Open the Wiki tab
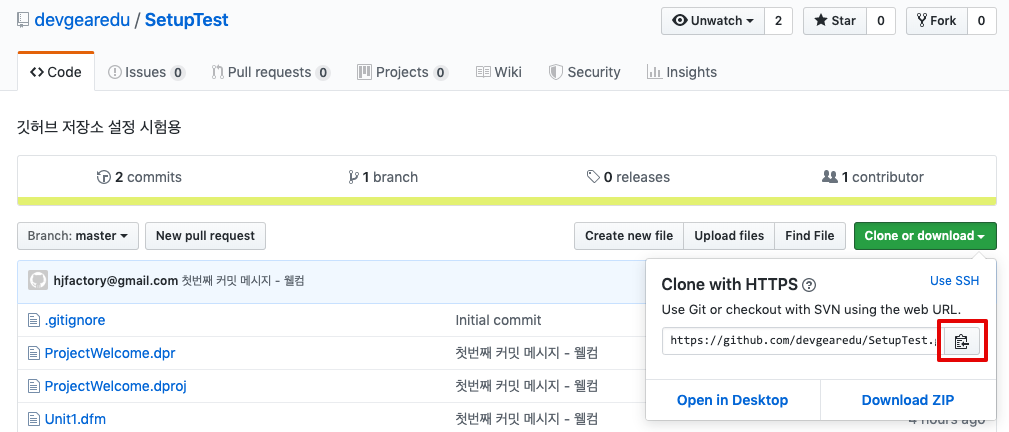1009x432 pixels. coord(499,72)
